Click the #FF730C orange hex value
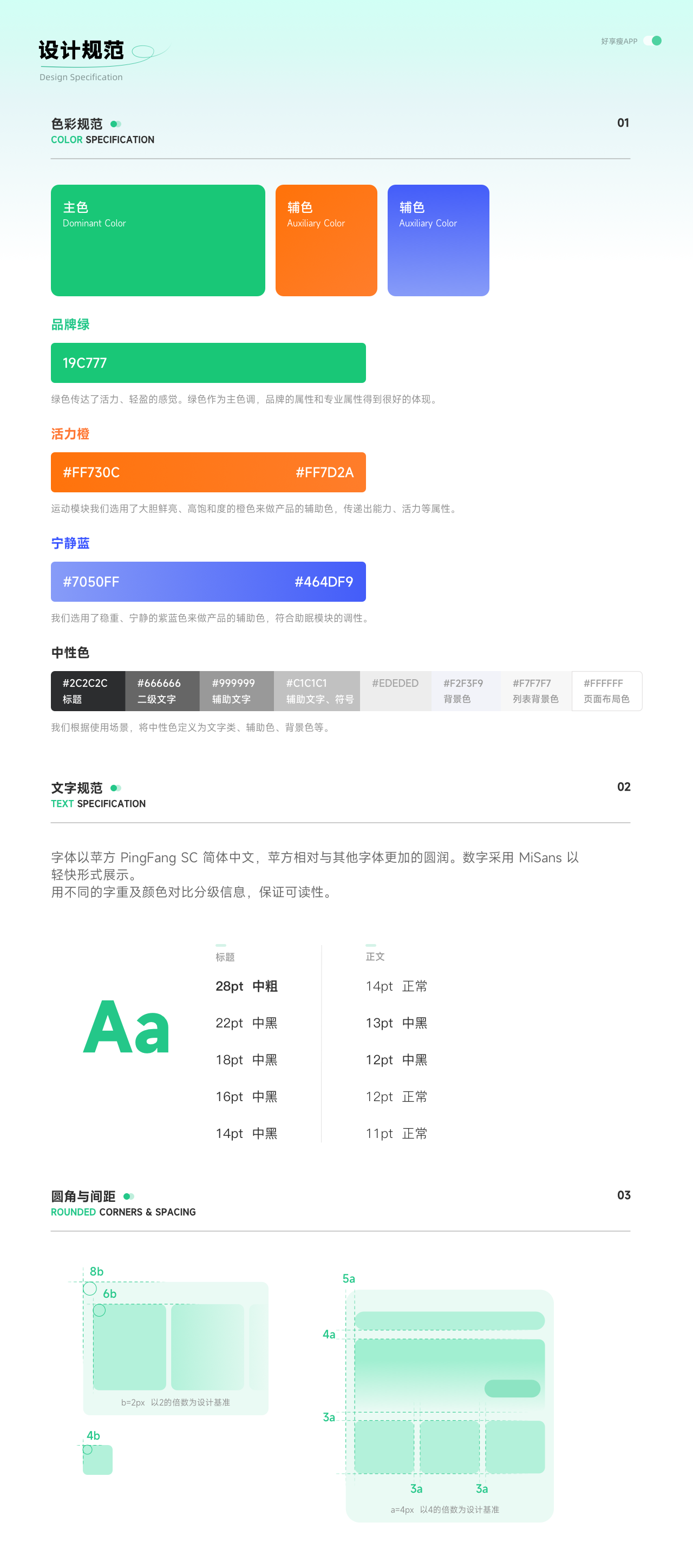693x1568 pixels. point(91,472)
